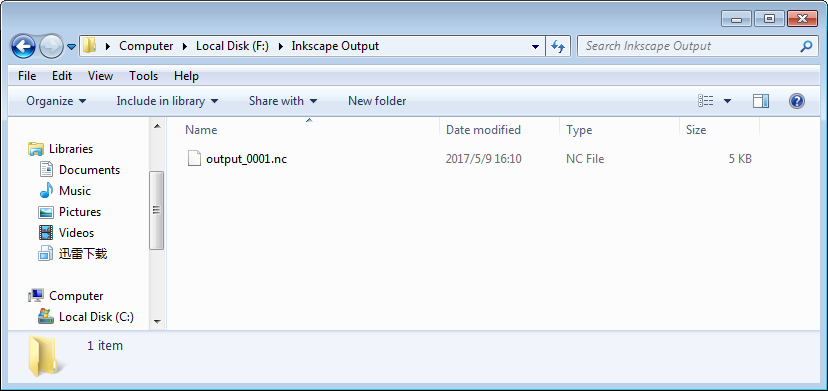Open the recent pages dropdown arrow
This screenshot has height=391, width=828.
point(72,47)
